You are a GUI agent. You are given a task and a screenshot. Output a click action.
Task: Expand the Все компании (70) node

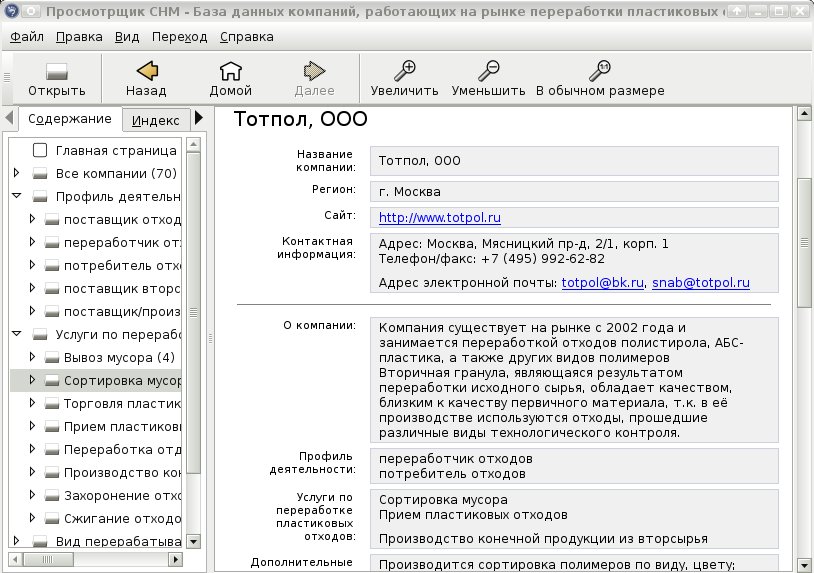point(17,173)
